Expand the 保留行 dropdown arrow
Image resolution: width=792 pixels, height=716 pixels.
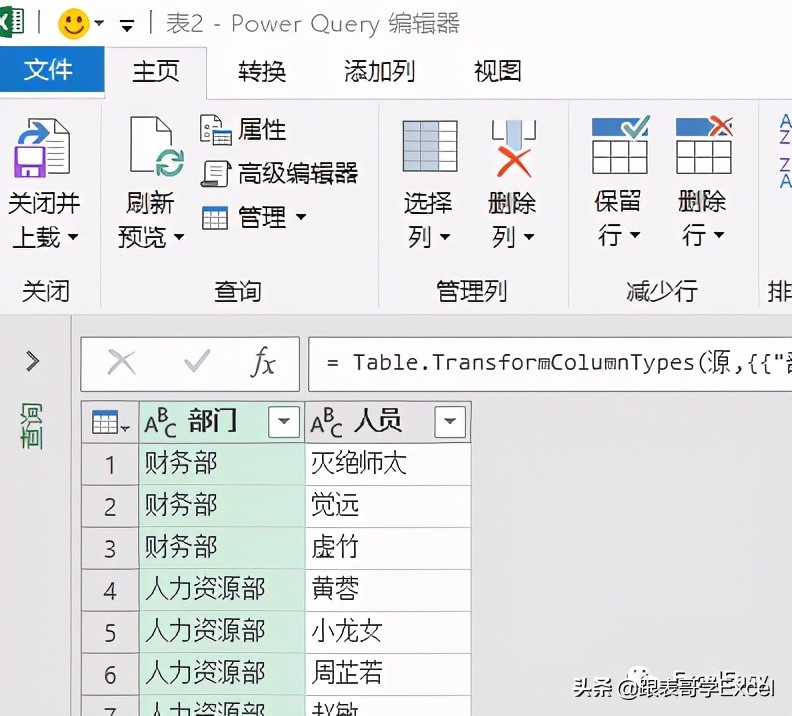[635, 235]
